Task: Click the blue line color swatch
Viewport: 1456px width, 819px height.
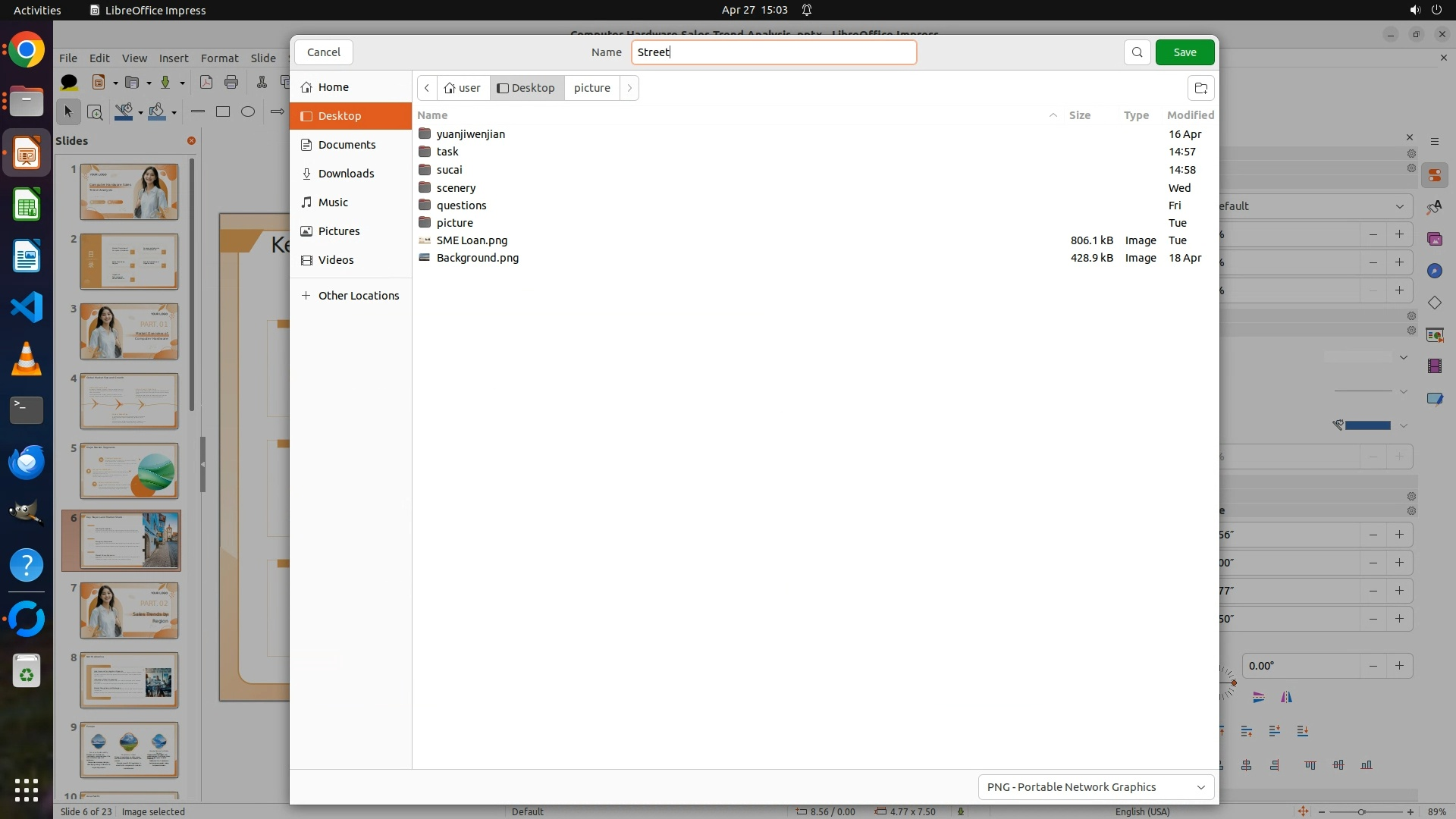Action: [x=1367, y=425]
